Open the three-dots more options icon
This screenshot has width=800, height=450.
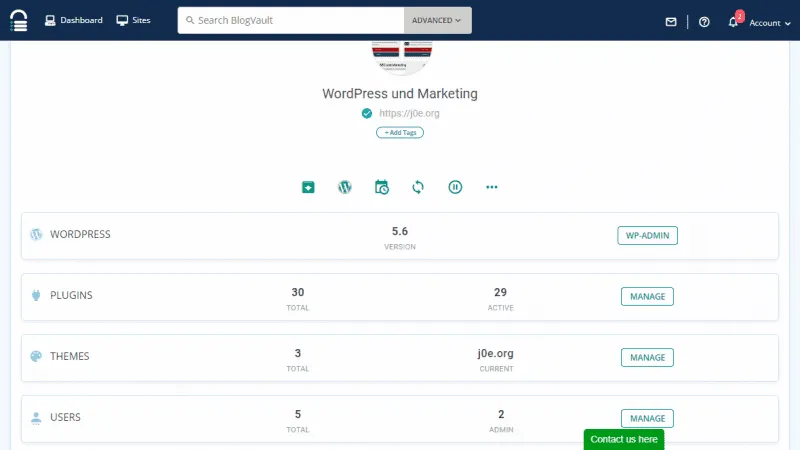coord(492,187)
